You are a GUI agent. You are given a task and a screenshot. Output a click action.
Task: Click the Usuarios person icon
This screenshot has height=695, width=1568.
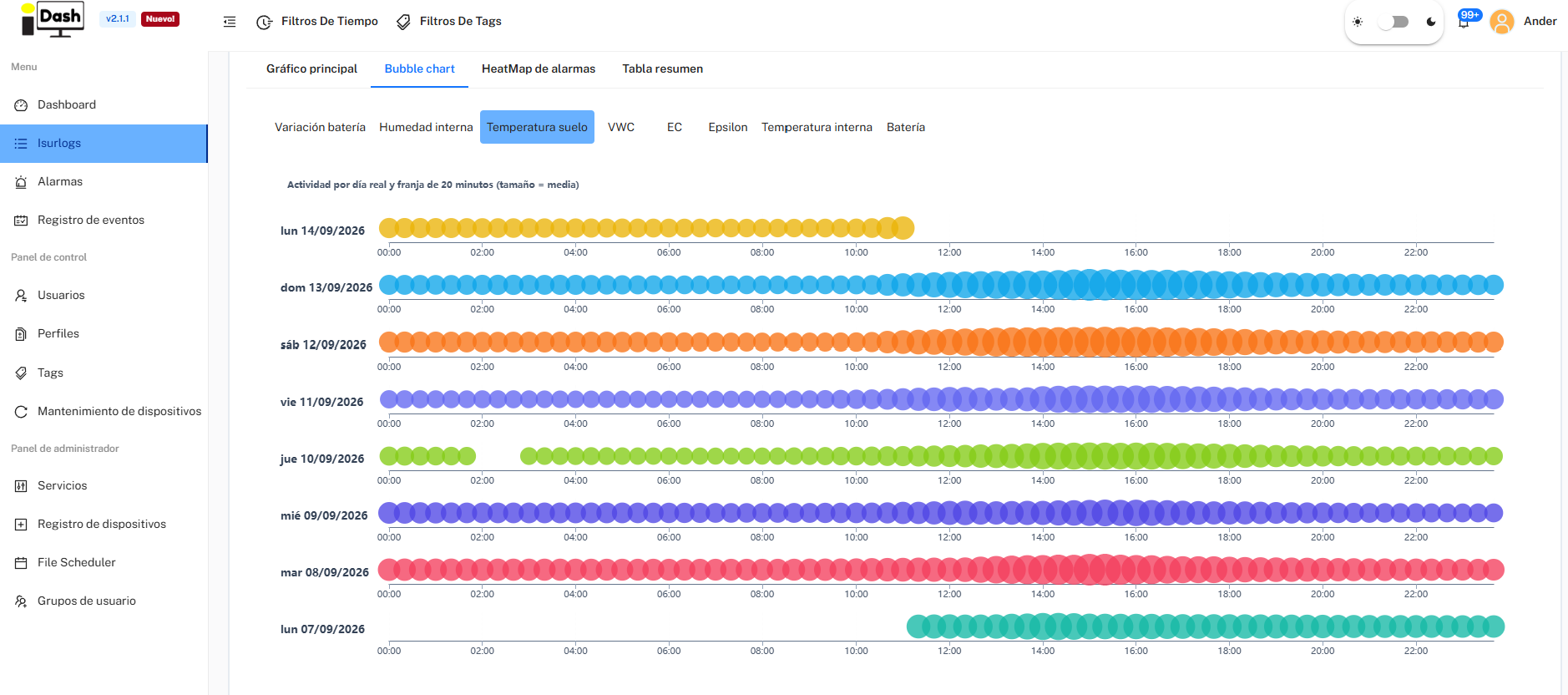[x=21, y=296]
